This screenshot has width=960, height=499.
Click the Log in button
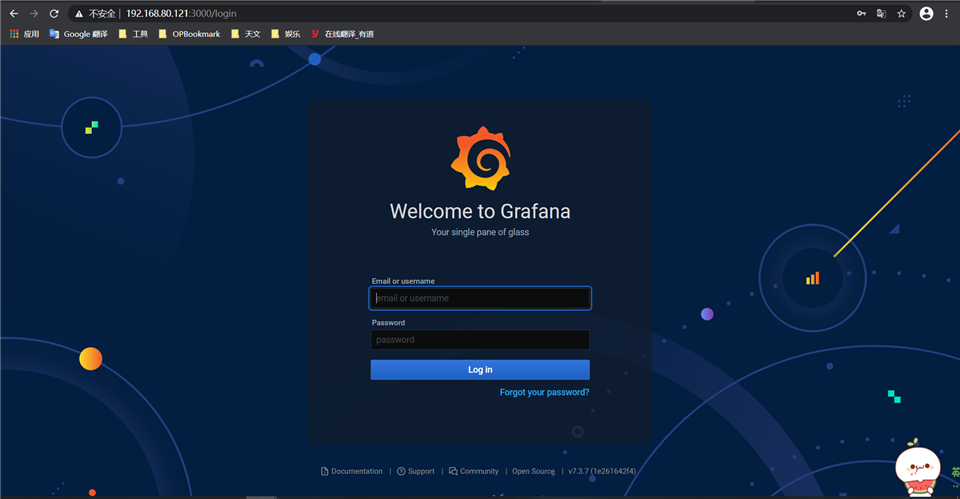480,370
